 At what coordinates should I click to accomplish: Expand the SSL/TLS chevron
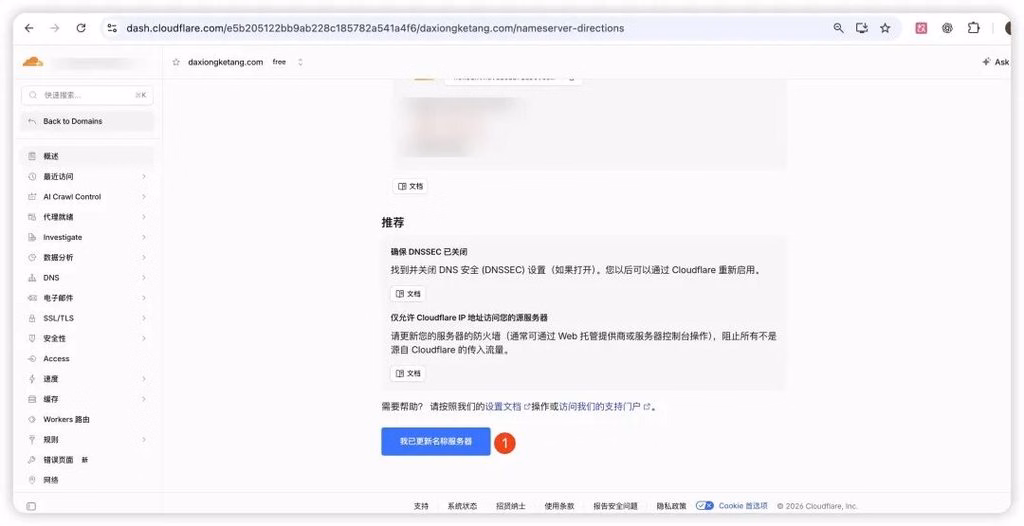click(x=144, y=318)
